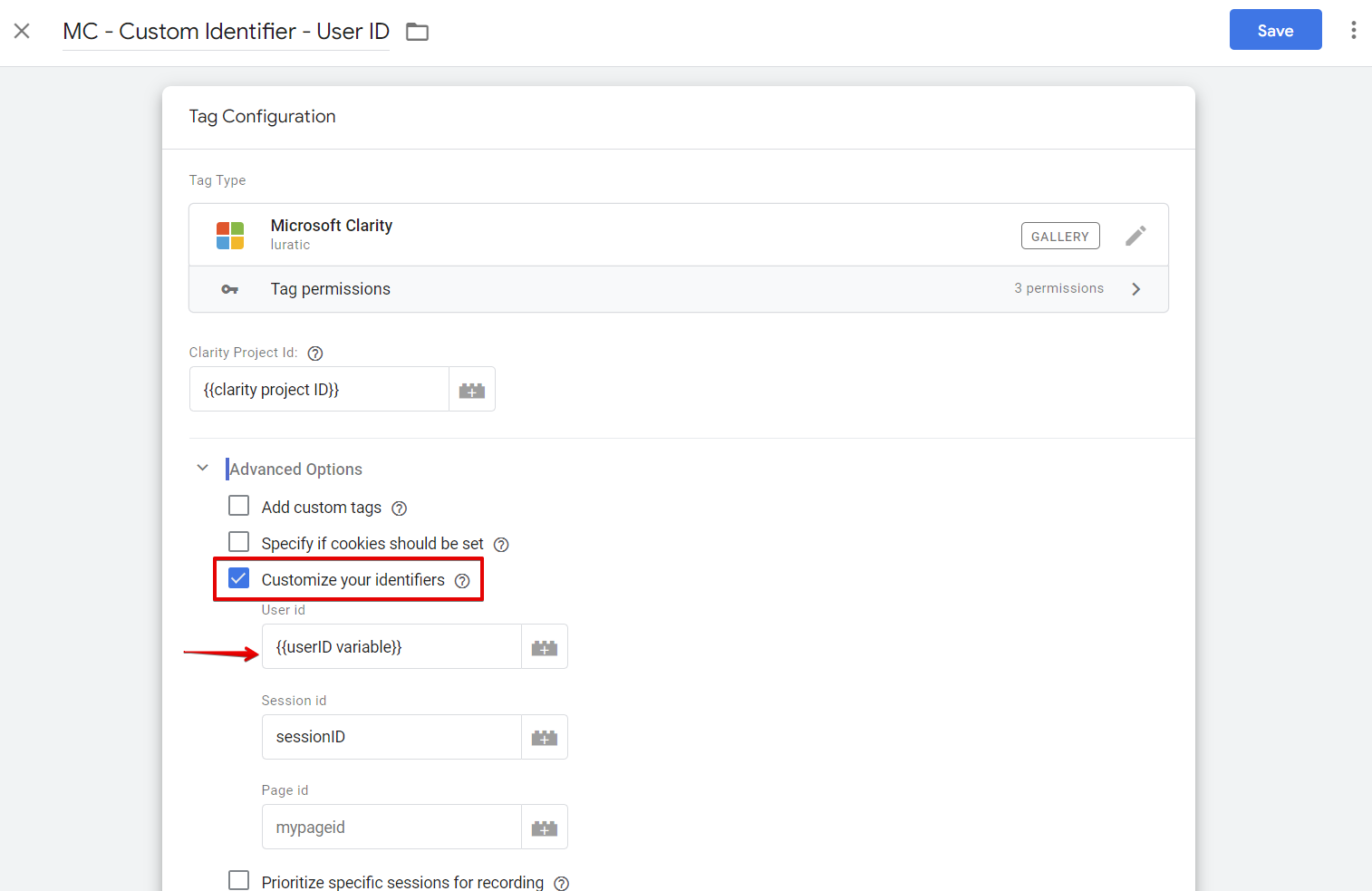The width and height of the screenshot is (1372, 891).
Task: Open help tooltip for Clarity Project Id
Action: (314, 353)
